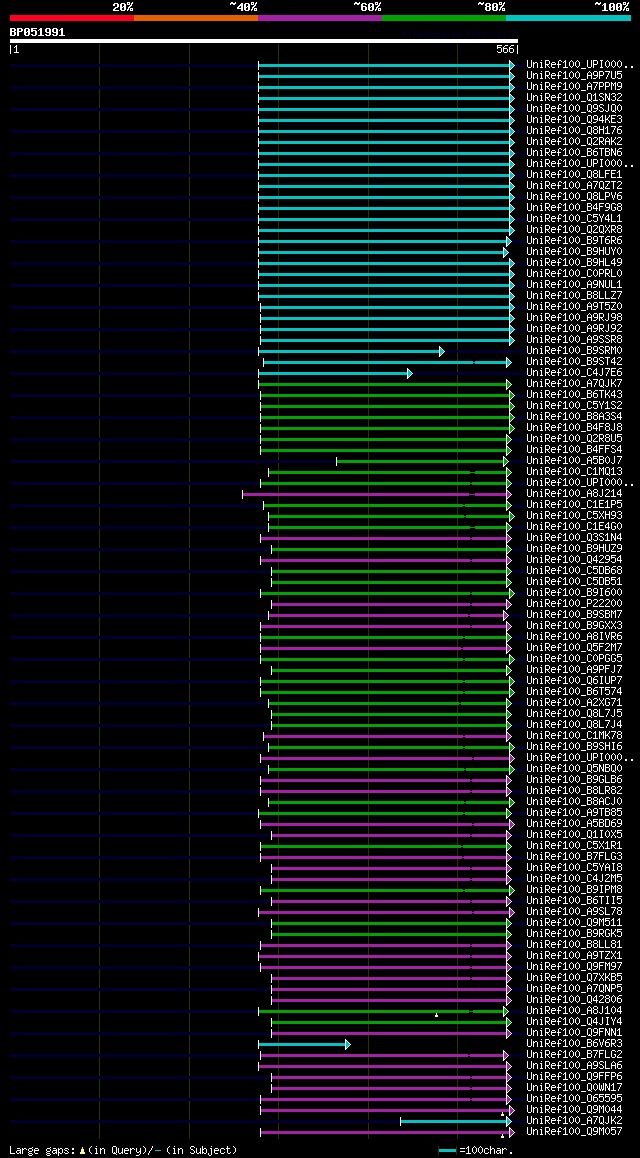
Task: Select the BP051991 query label
Action: (37, 32)
